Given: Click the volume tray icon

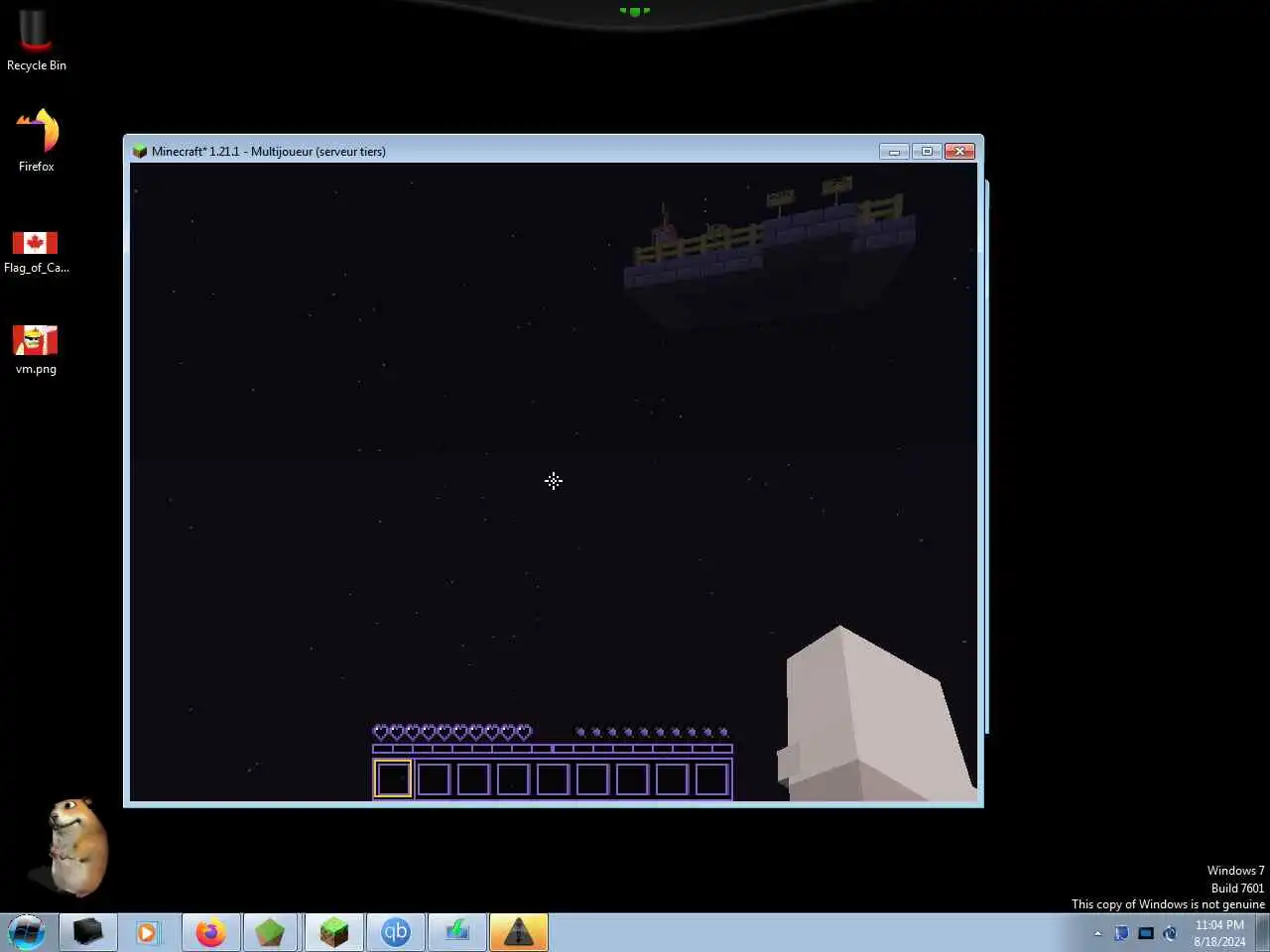Looking at the screenshot, I should 1170,933.
